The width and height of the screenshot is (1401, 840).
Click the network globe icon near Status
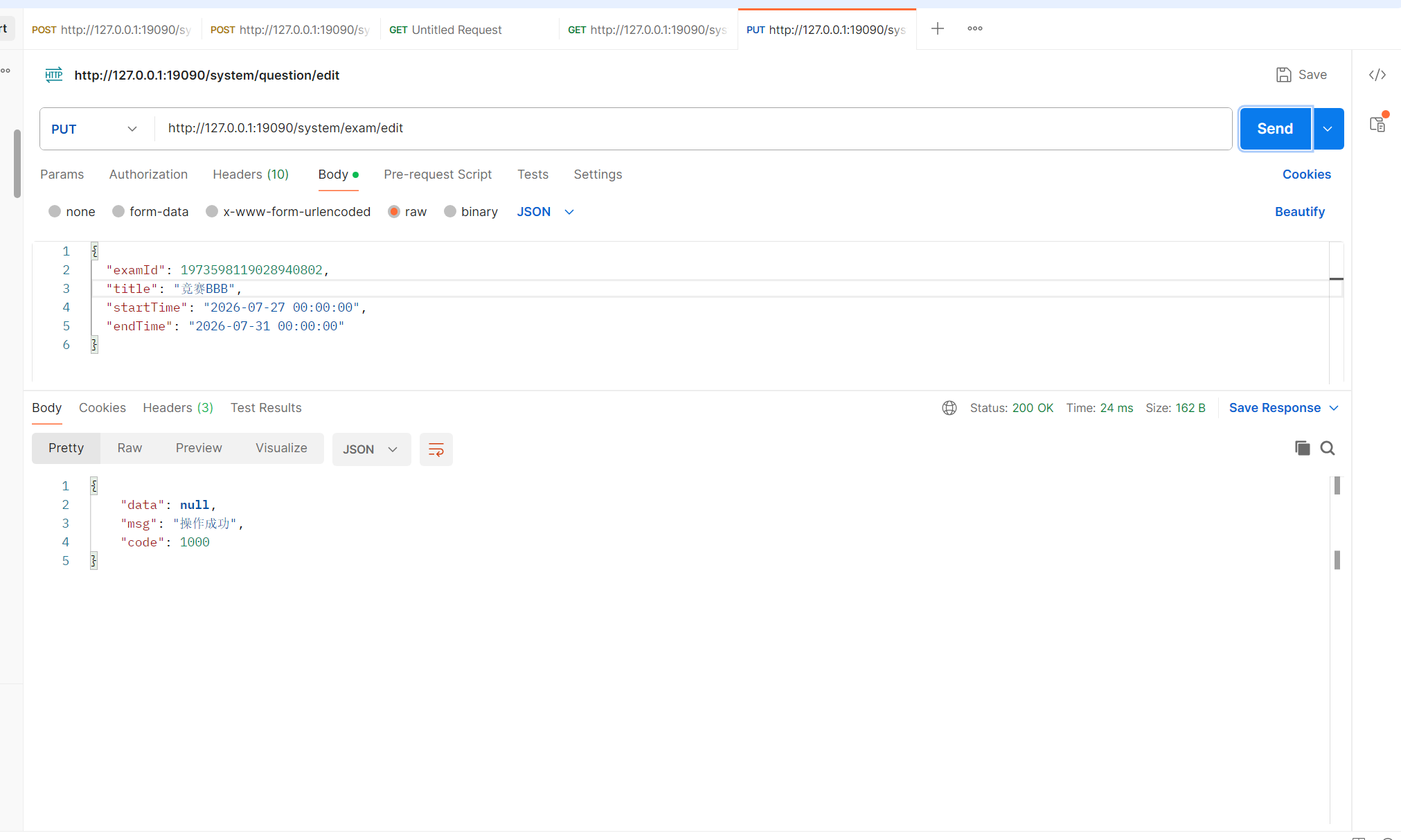click(949, 408)
